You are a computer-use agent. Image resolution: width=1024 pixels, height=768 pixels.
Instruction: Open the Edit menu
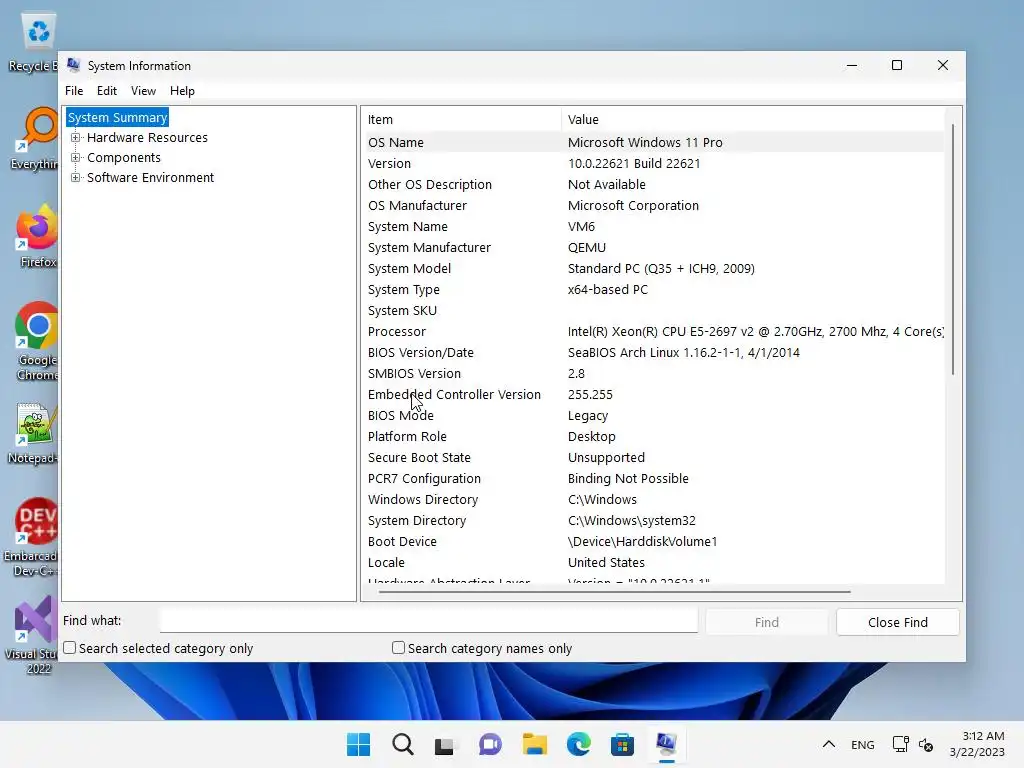click(x=107, y=91)
